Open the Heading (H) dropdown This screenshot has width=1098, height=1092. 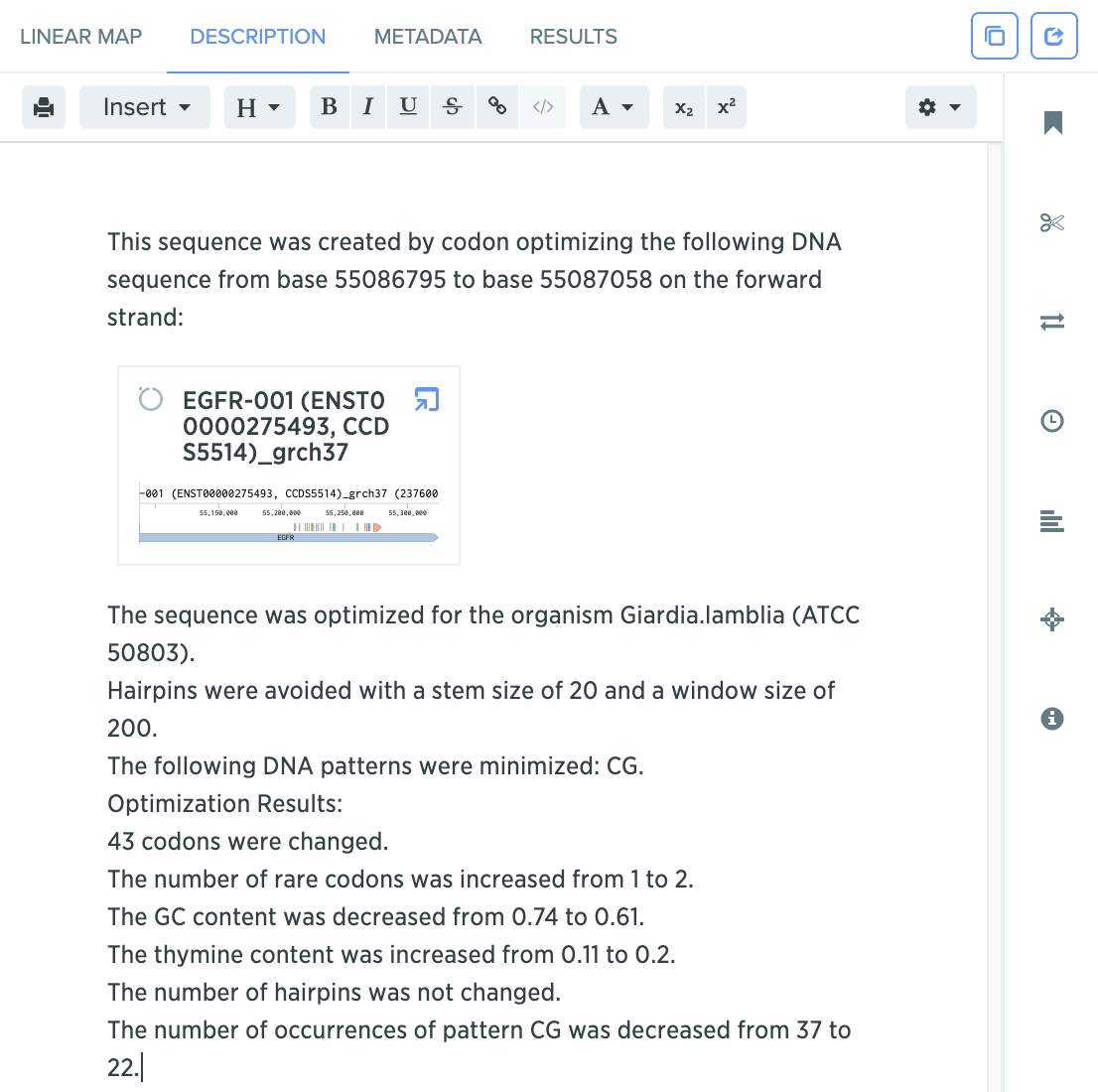coord(260,107)
